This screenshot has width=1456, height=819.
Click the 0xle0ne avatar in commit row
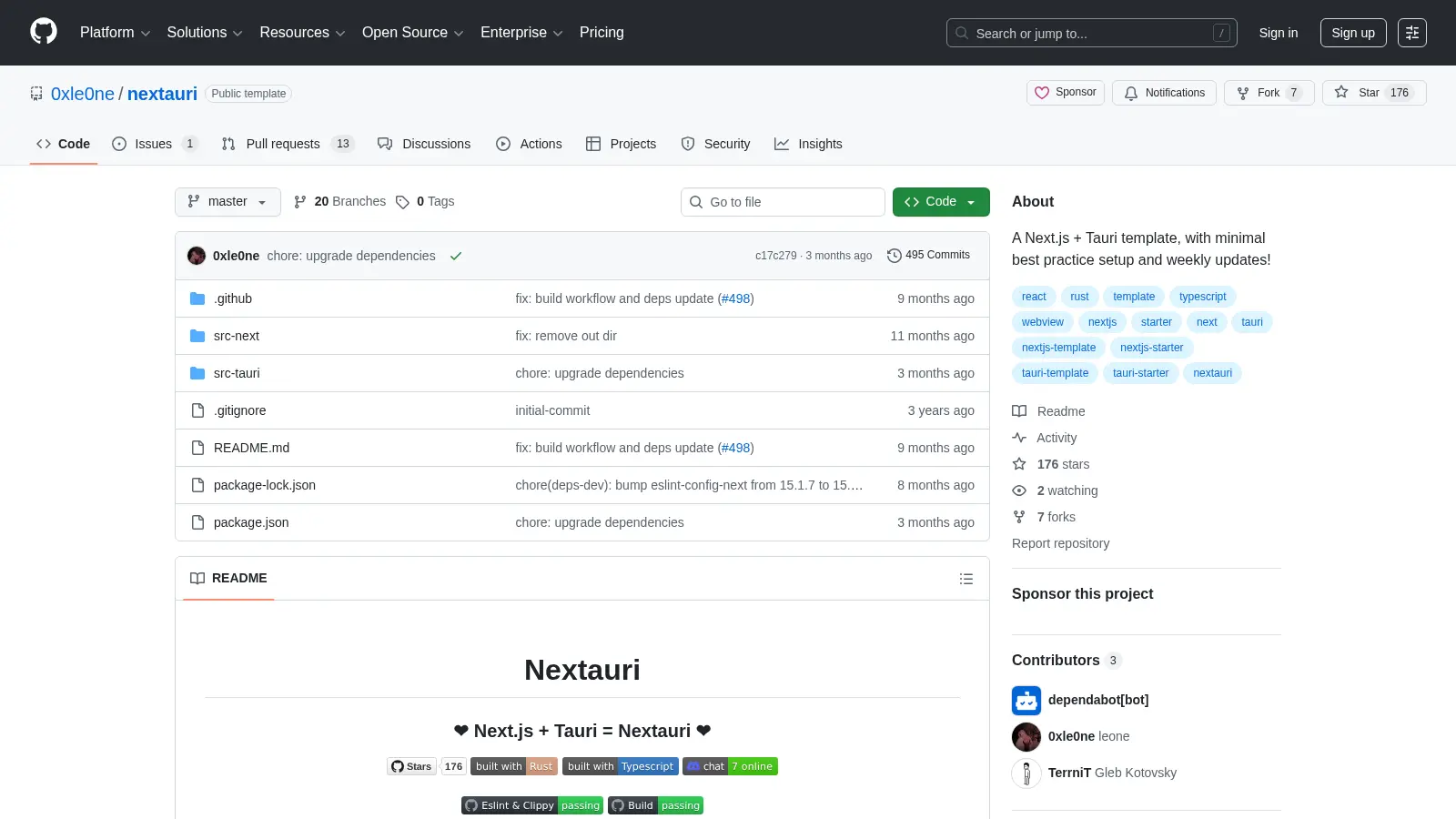197,256
